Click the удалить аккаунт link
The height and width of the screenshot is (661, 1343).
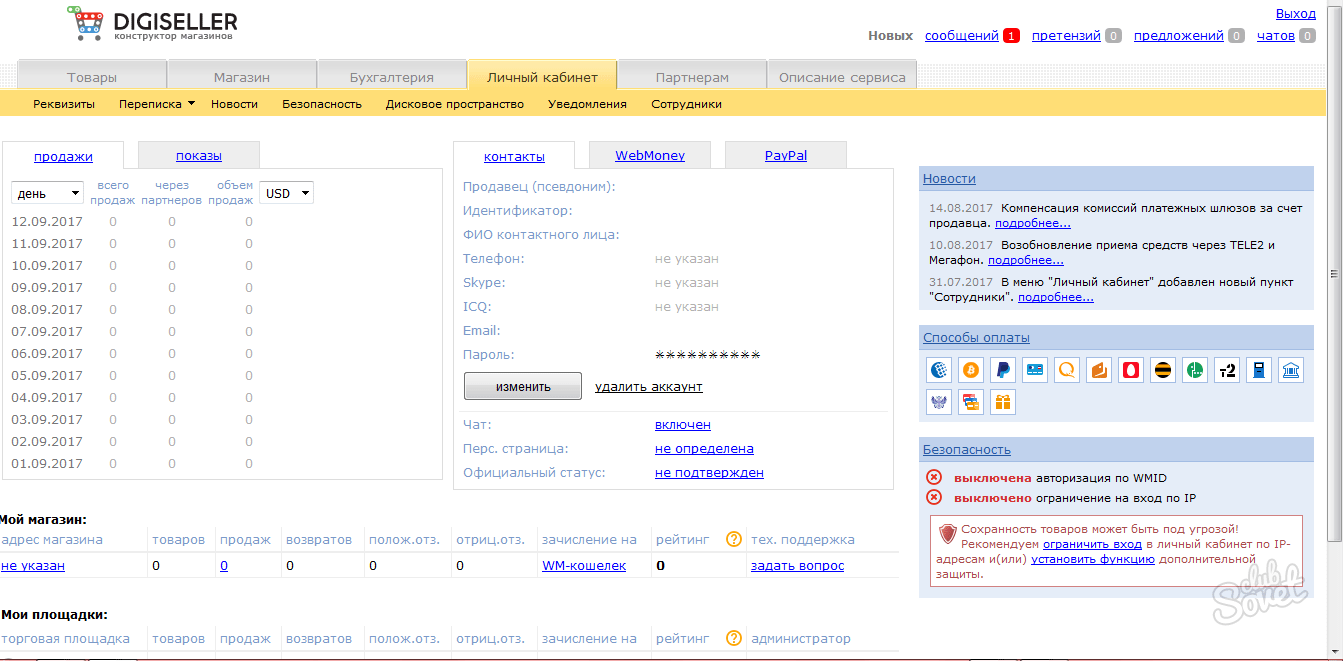648,387
